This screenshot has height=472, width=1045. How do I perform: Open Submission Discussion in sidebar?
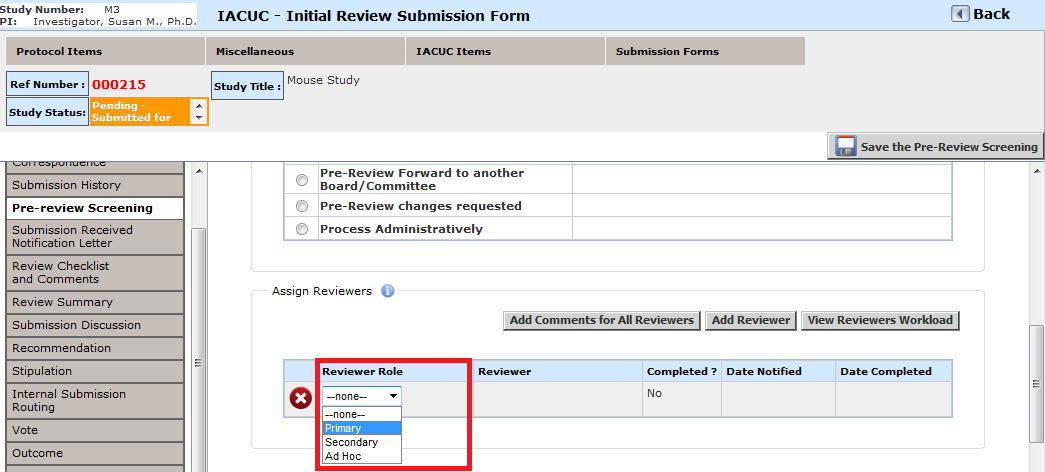95,325
